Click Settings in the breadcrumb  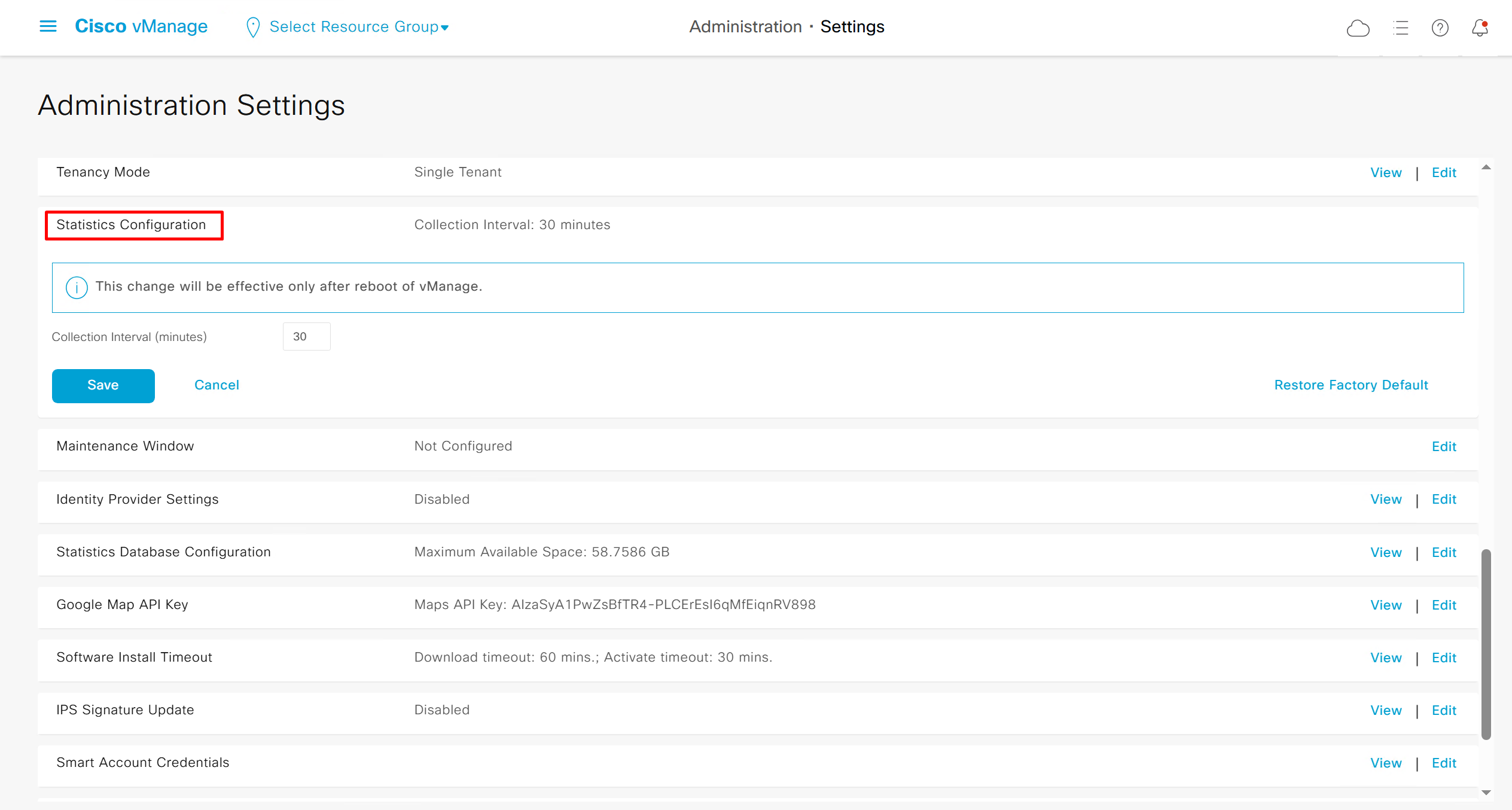[x=852, y=27]
